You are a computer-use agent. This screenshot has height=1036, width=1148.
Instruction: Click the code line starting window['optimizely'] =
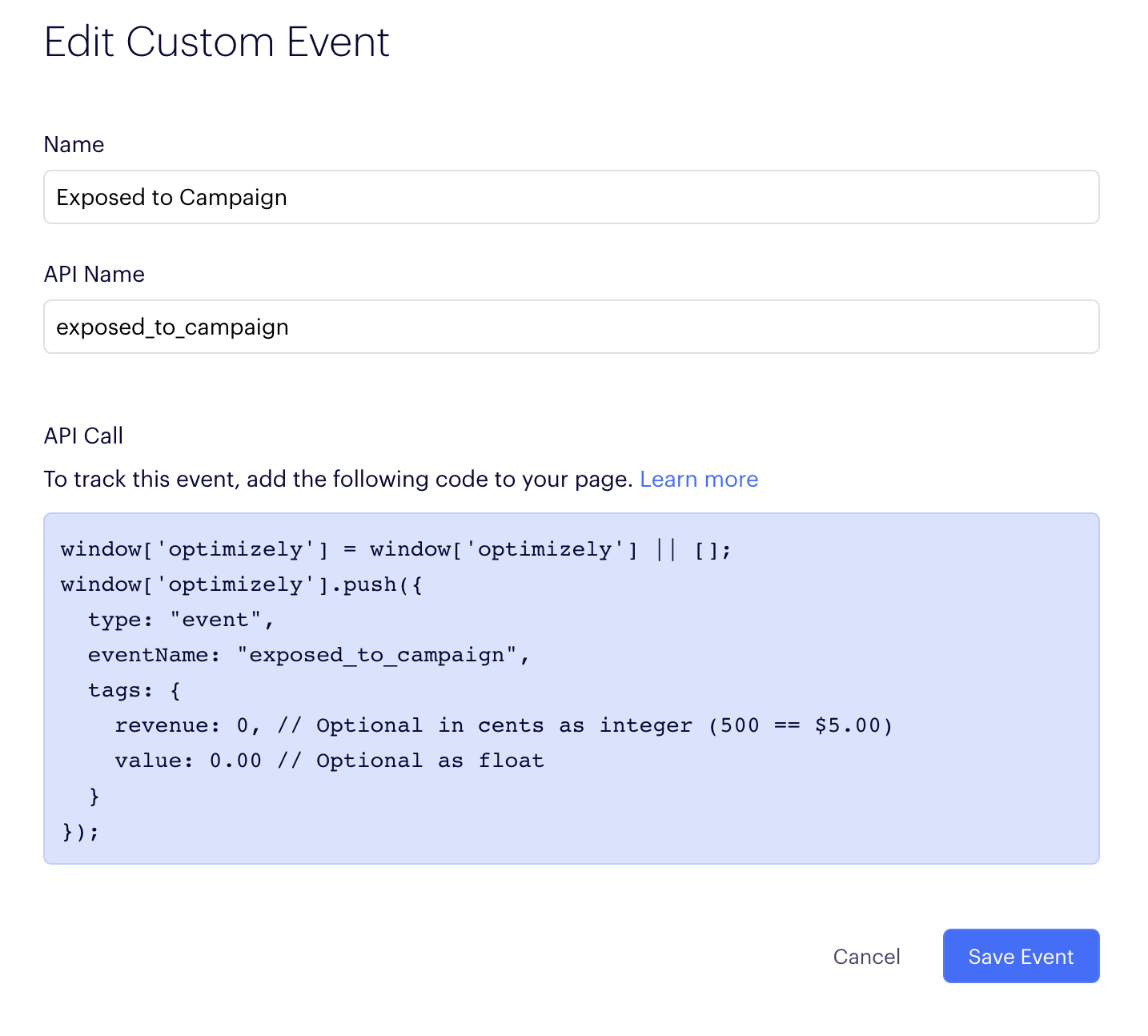click(x=396, y=549)
